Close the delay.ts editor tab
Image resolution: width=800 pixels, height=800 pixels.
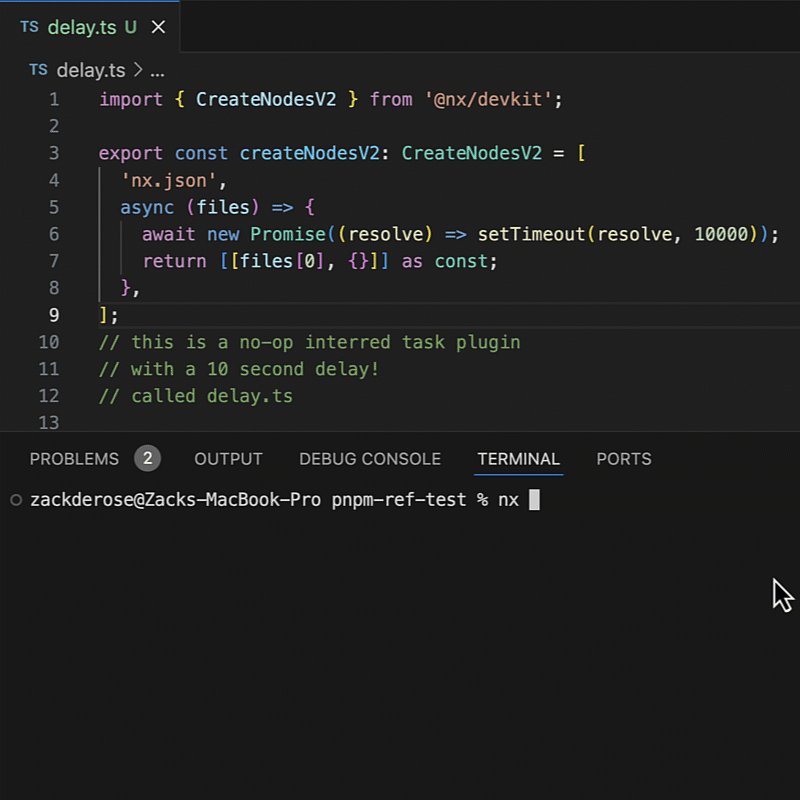coord(158,27)
